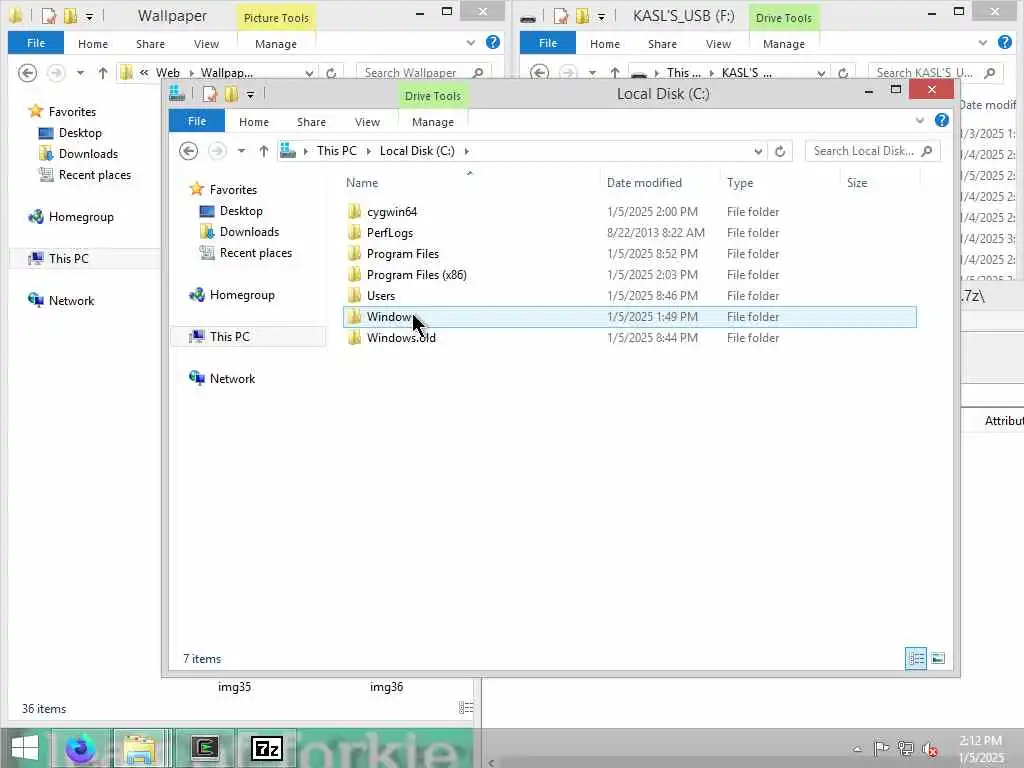The height and width of the screenshot is (768, 1024).
Task: Open Home tab in Local Disk window
Action: coord(253,121)
